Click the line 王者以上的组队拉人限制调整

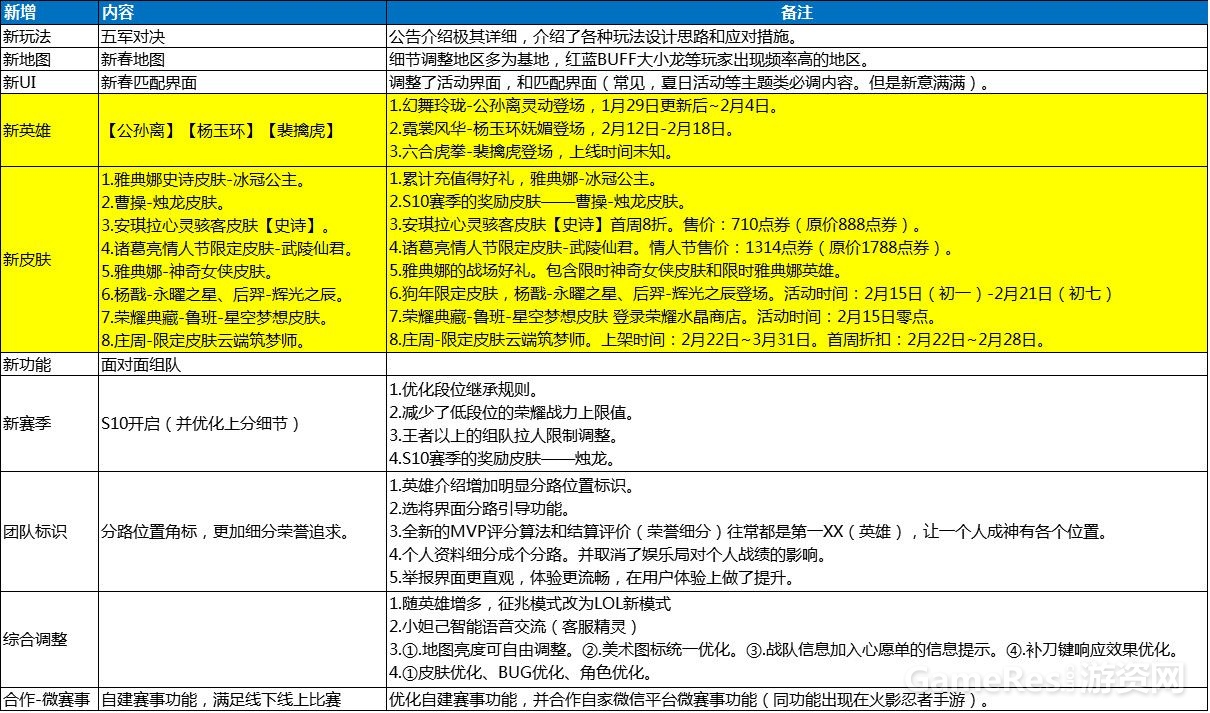pos(508,435)
